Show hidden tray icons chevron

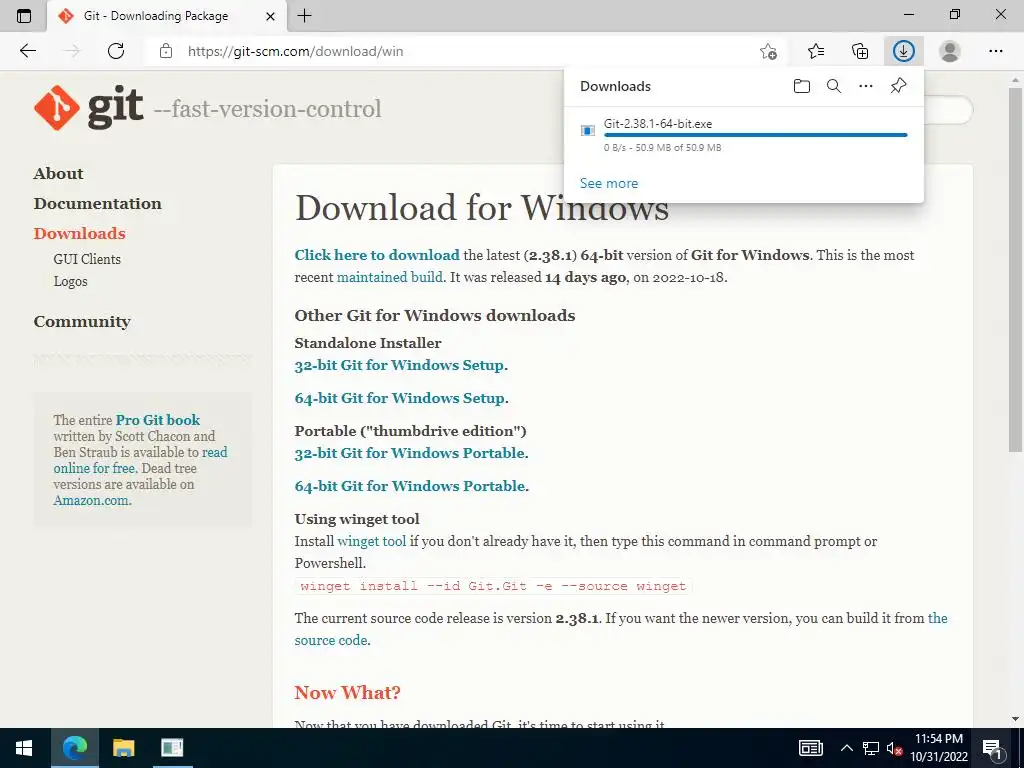coord(846,748)
